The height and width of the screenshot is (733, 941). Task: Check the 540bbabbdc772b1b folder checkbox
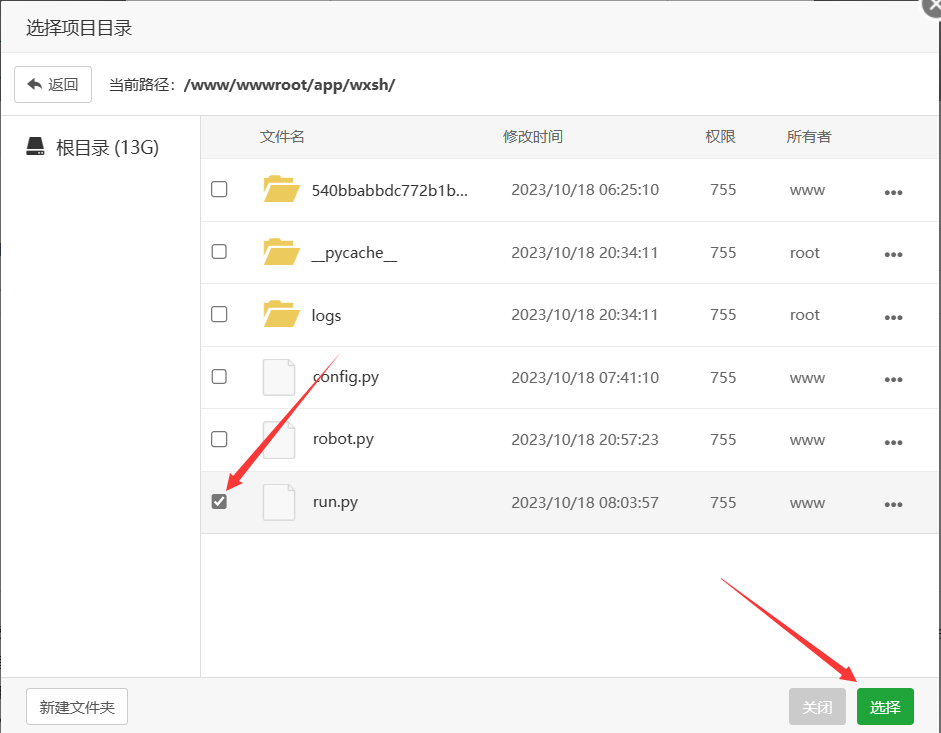(x=219, y=189)
